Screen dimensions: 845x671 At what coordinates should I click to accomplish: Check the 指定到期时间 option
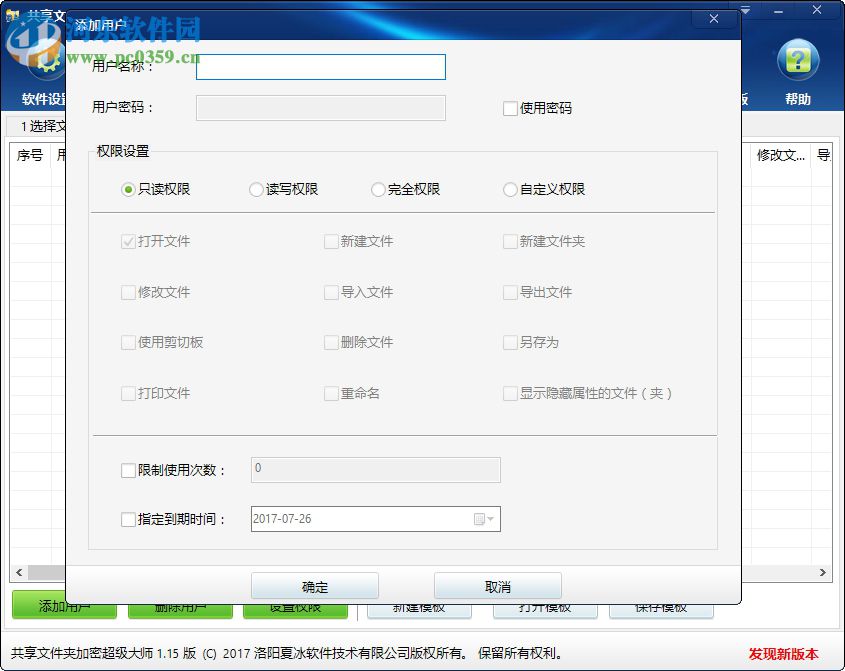pos(128,518)
